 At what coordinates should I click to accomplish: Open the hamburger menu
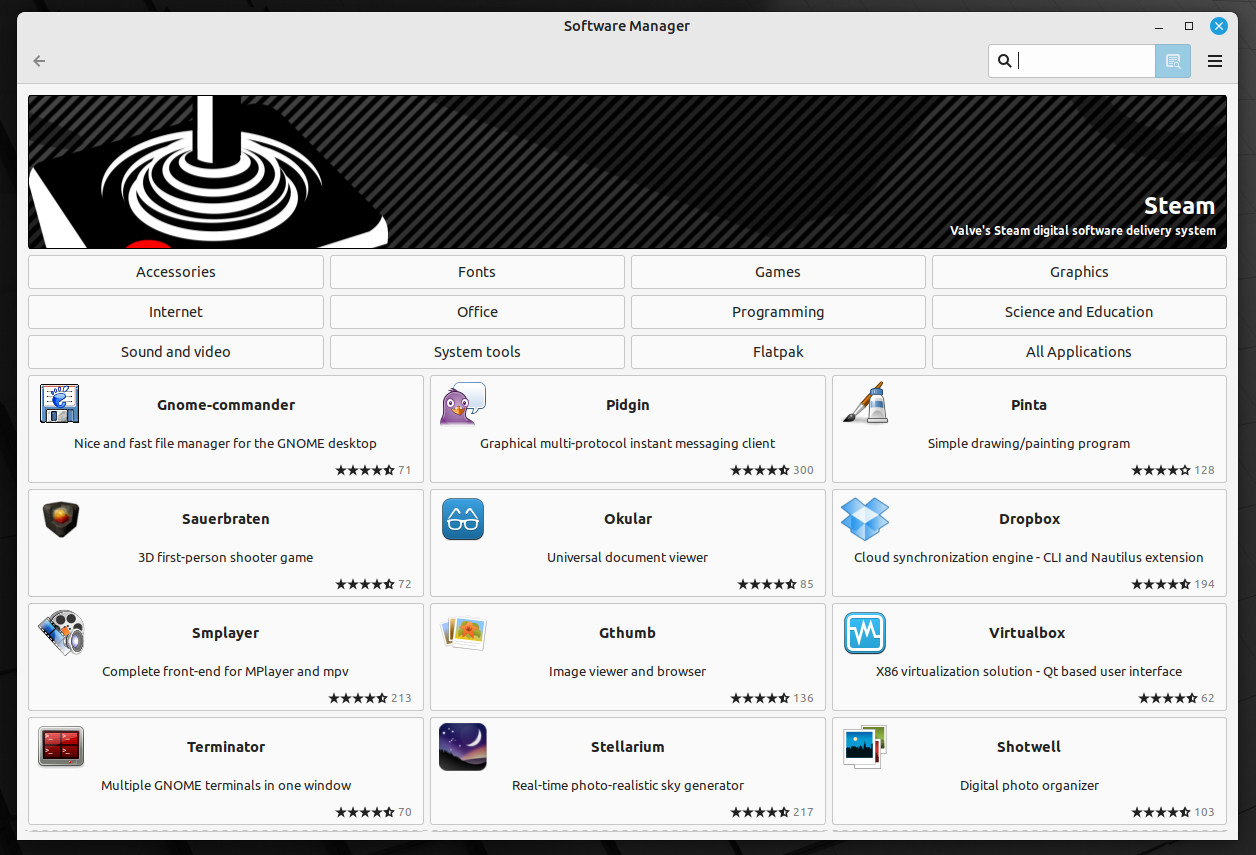coord(1215,61)
